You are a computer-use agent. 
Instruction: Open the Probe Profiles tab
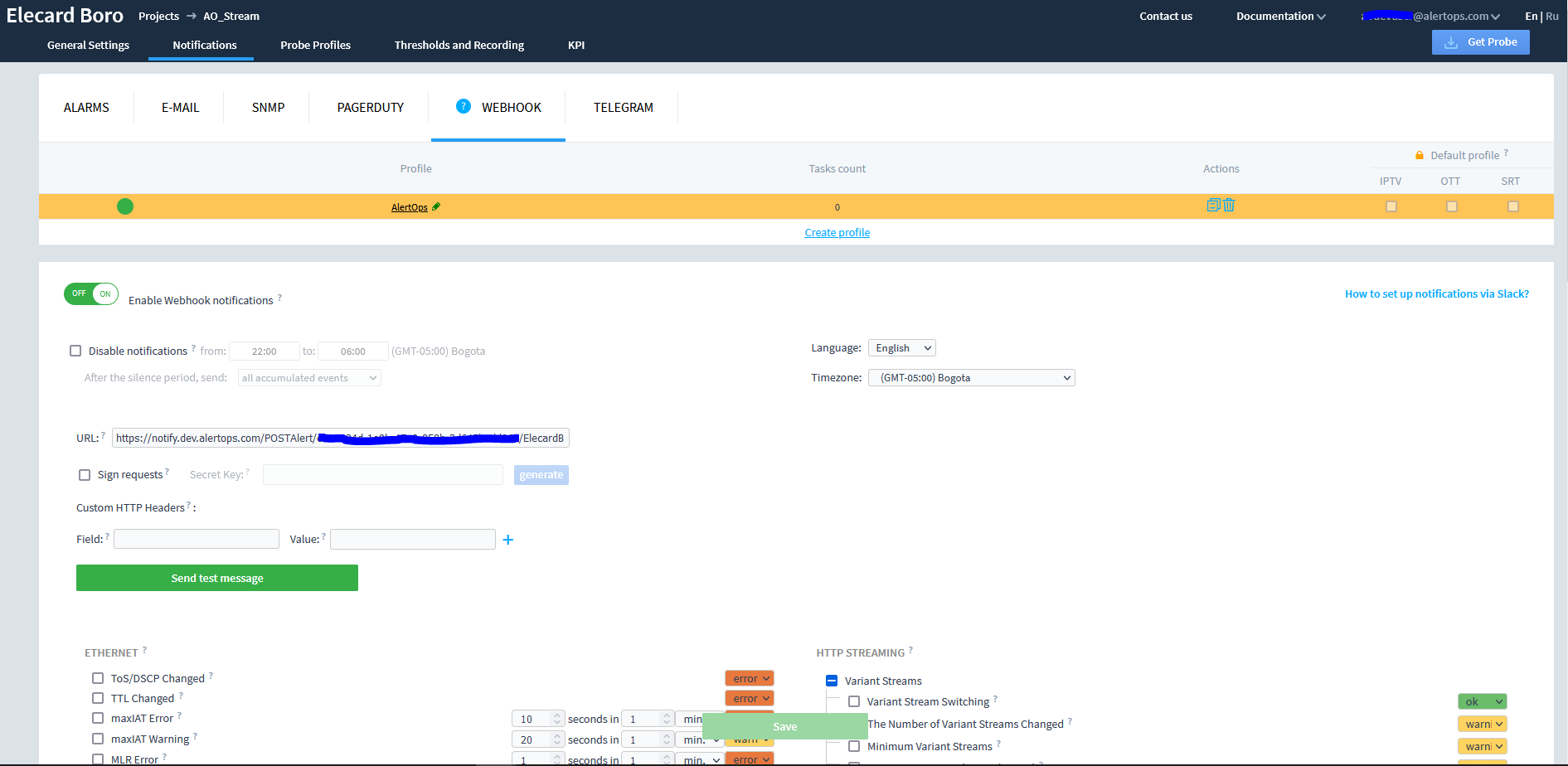[315, 45]
